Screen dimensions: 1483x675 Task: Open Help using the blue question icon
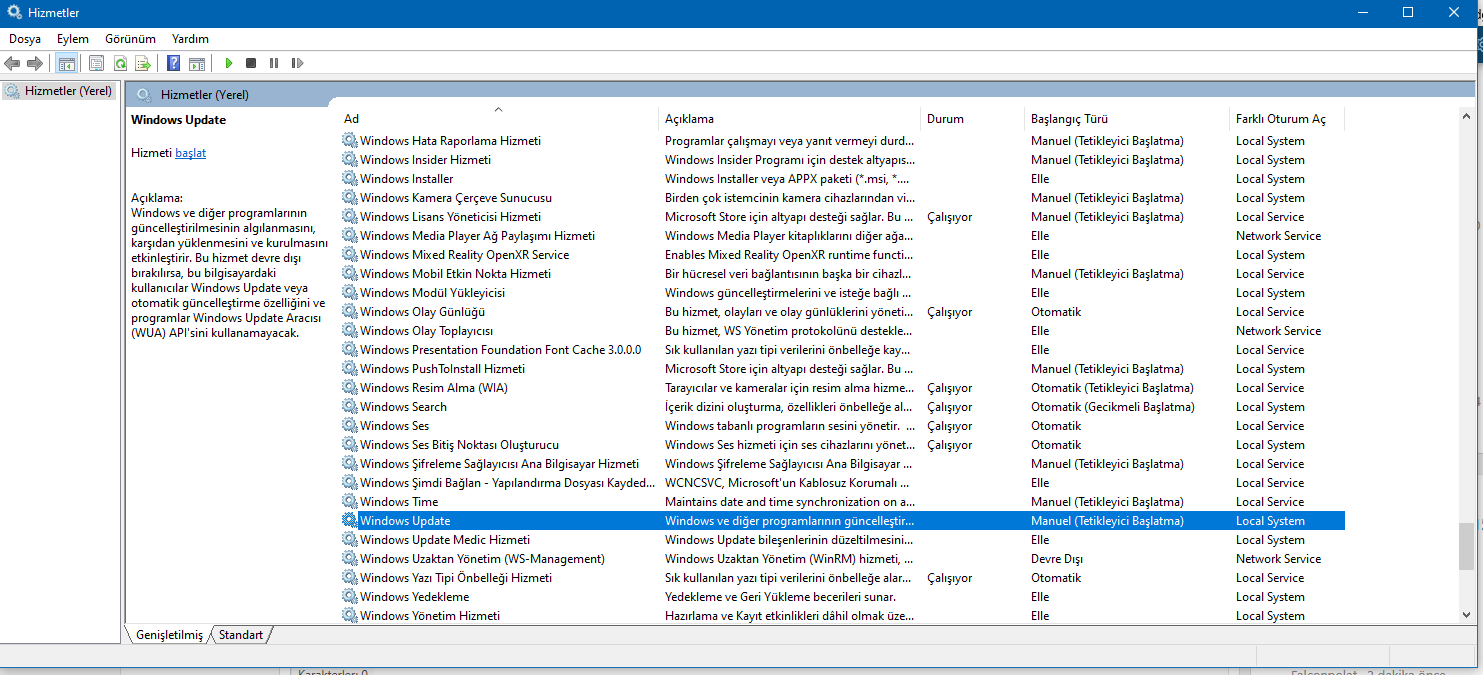coord(173,63)
